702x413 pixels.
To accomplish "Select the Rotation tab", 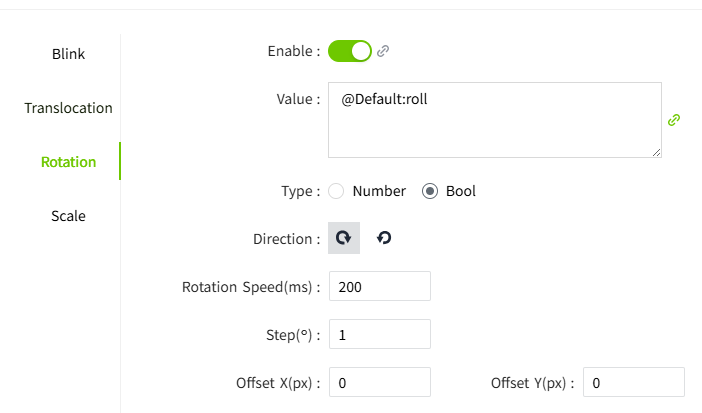I will (x=68, y=162).
